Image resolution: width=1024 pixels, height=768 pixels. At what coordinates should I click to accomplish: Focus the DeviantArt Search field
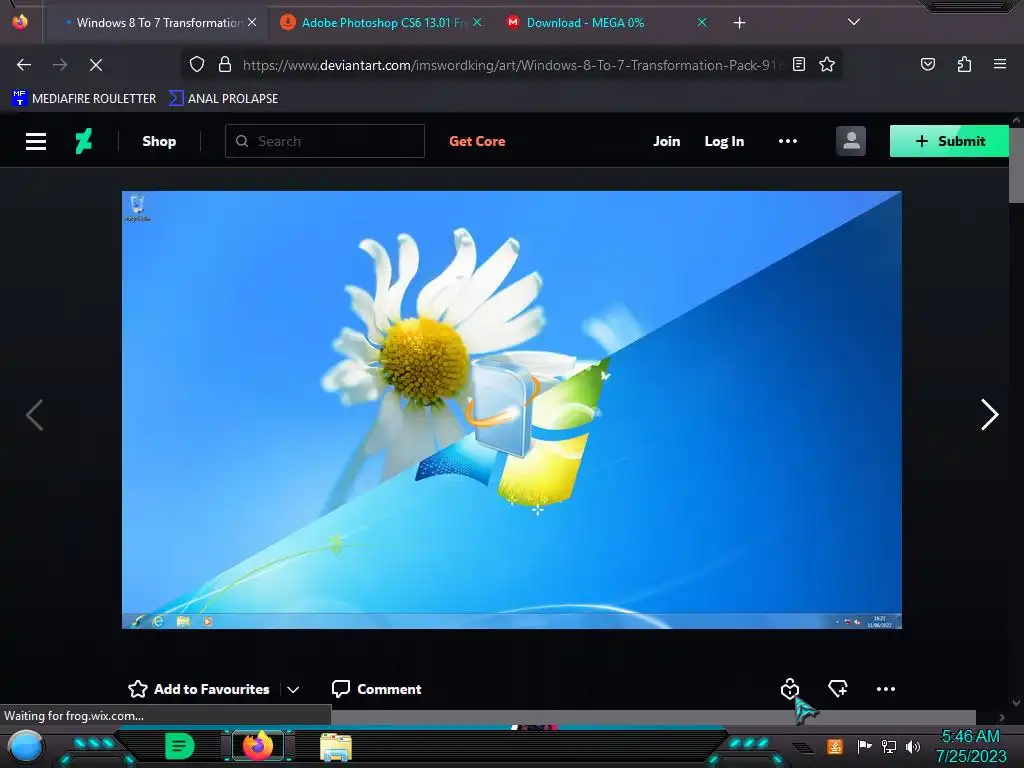click(325, 141)
